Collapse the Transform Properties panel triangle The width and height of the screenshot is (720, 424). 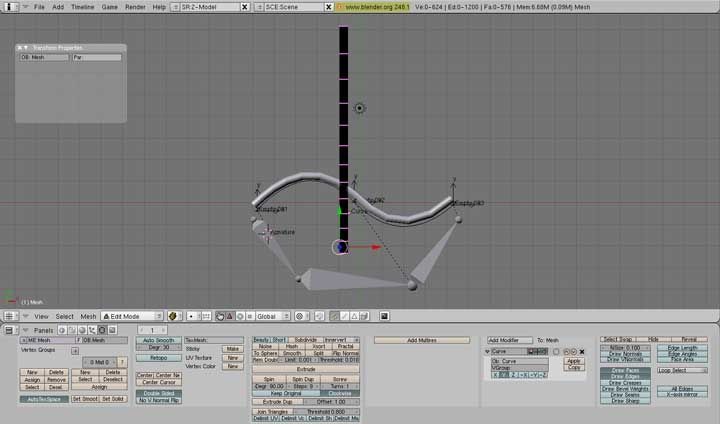pos(26,48)
